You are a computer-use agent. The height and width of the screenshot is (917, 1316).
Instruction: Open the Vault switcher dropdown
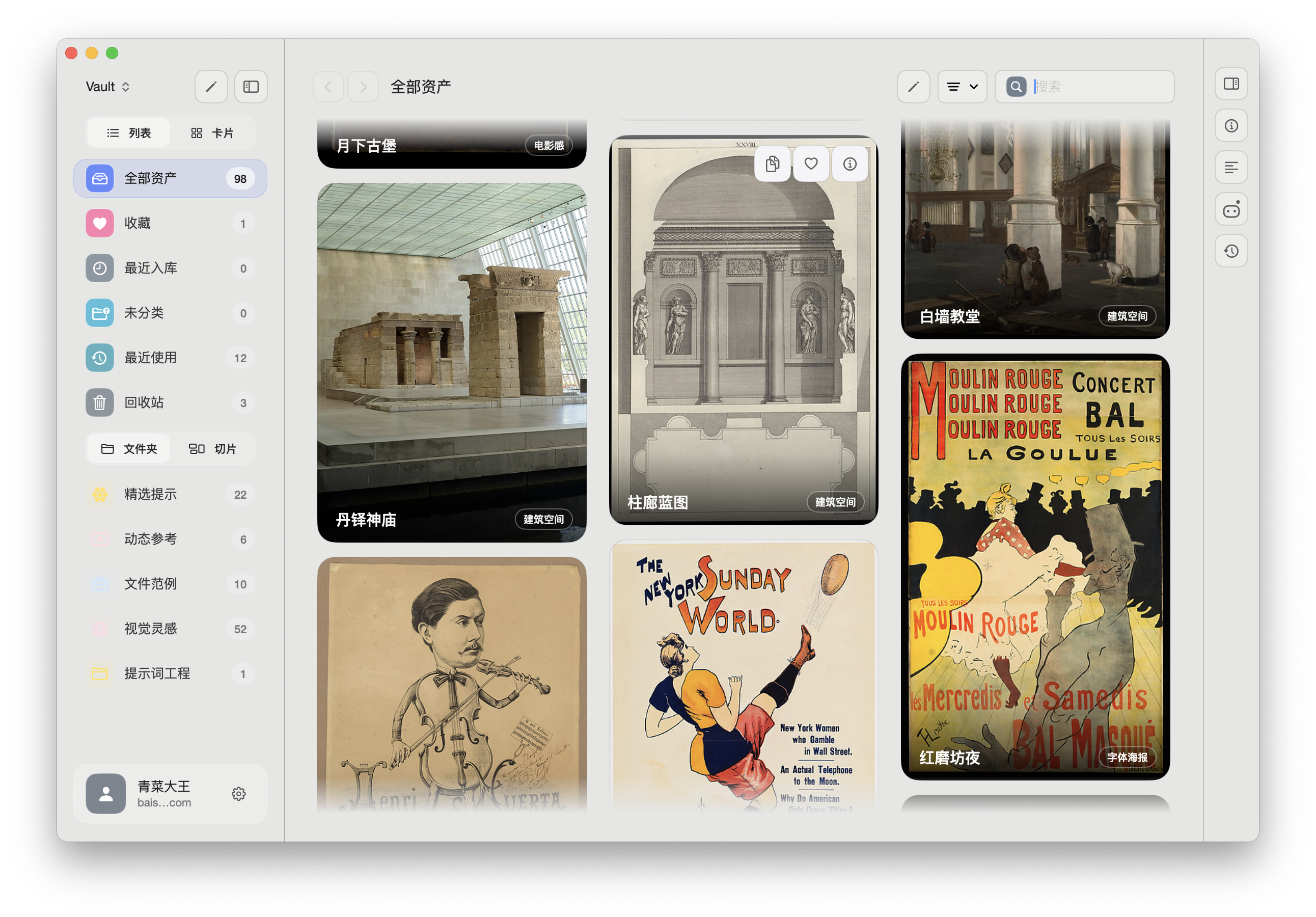[x=108, y=87]
